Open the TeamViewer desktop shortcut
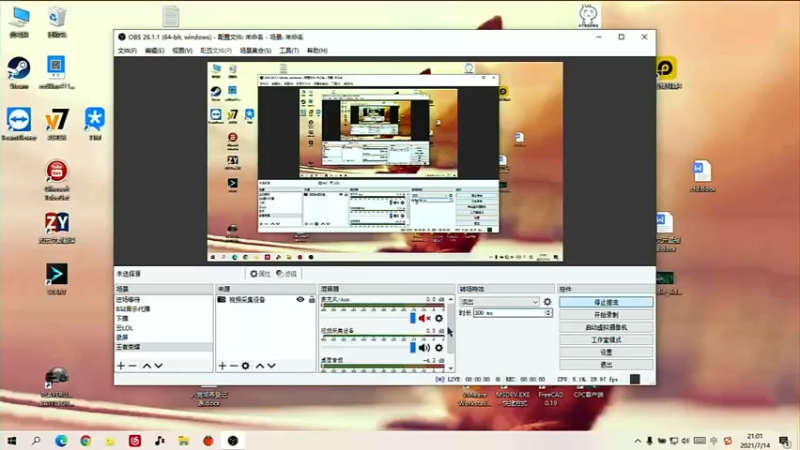The height and width of the screenshot is (450, 800). pyautogui.click(x=19, y=124)
